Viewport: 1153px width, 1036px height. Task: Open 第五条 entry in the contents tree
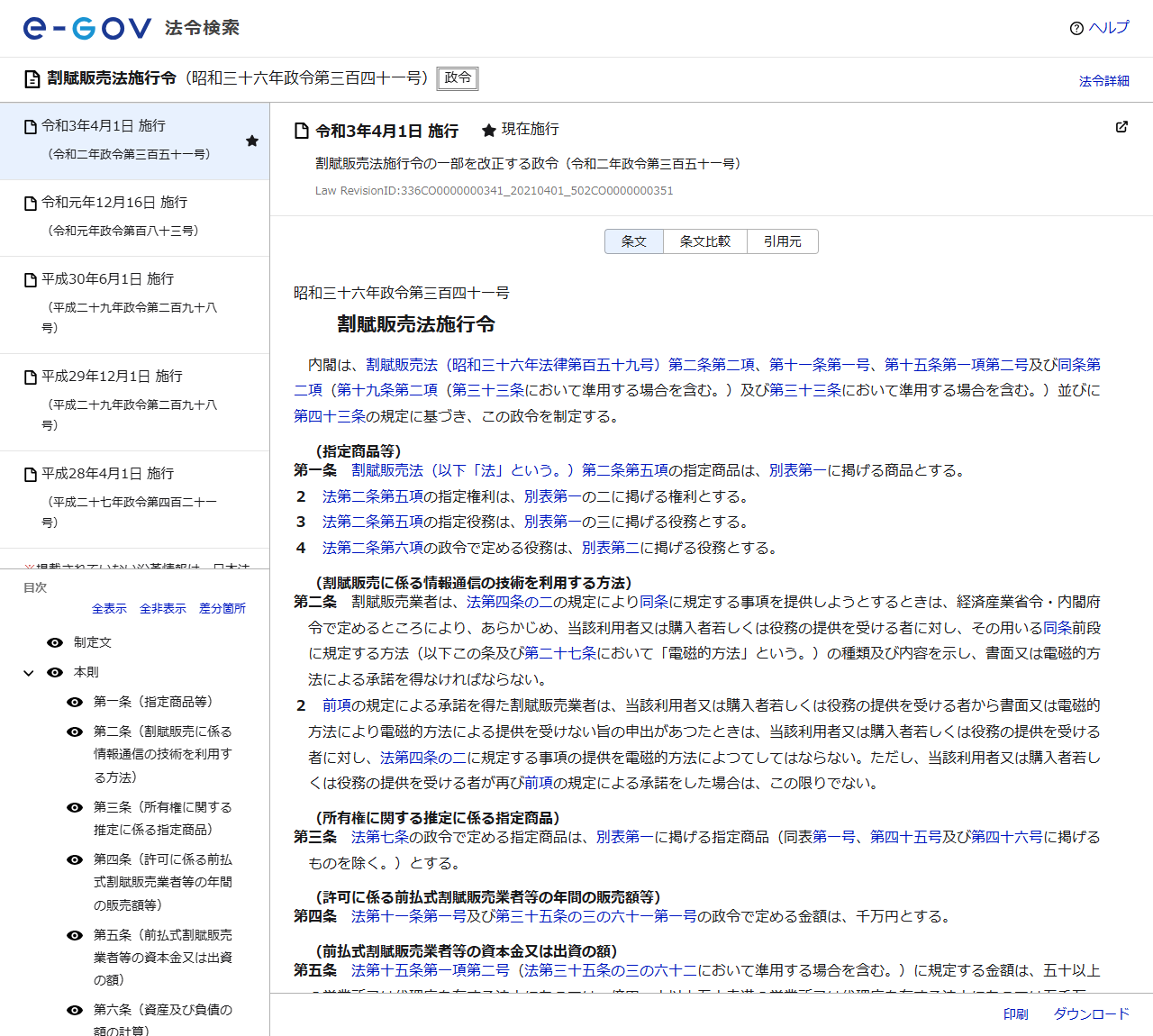(163, 958)
